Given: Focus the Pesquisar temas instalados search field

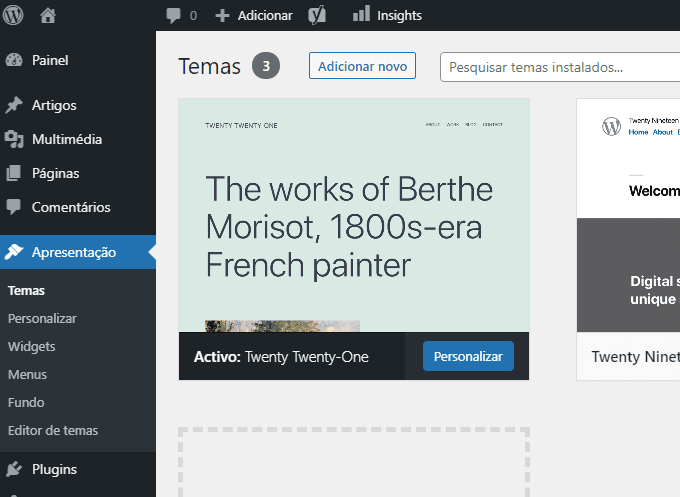Looking at the screenshot, I should (560, 67).
